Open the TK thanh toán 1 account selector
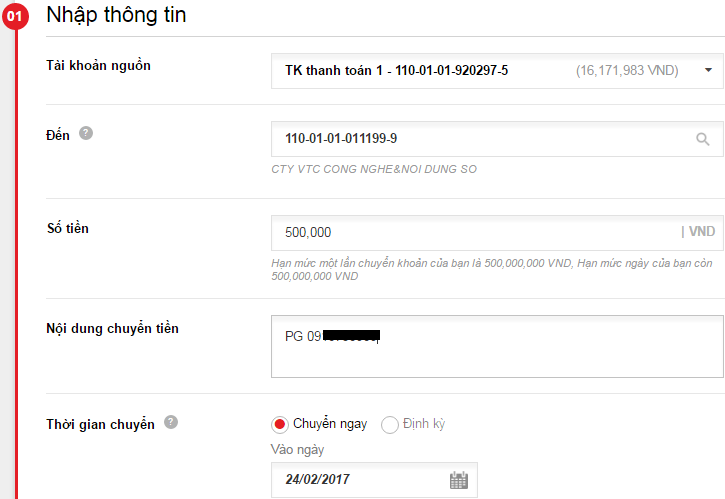 click(497, 71)
